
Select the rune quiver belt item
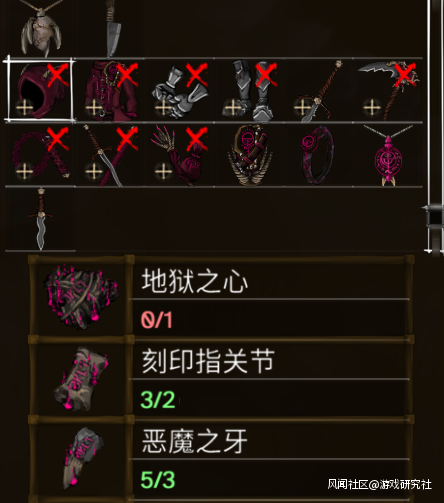249,155
